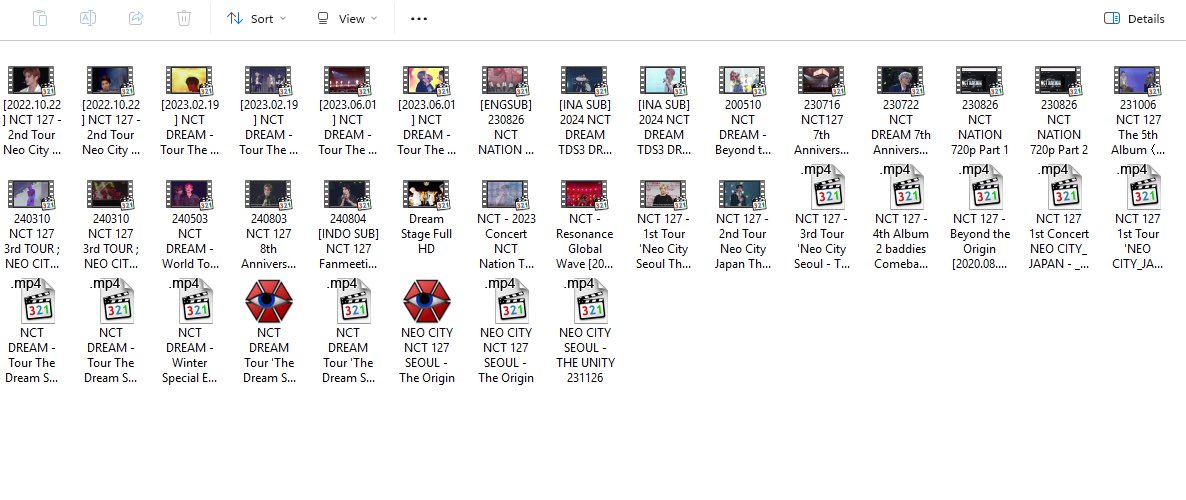The width and height of the screenshot is (1186, 500).
Task: Select 230716 NCT127 7th Anniversary video thumbnail
Action: coord(821,80)
